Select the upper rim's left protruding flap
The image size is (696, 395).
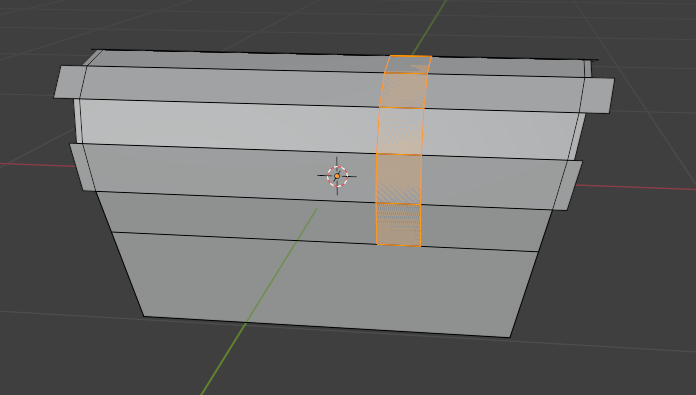pos(70,82)
